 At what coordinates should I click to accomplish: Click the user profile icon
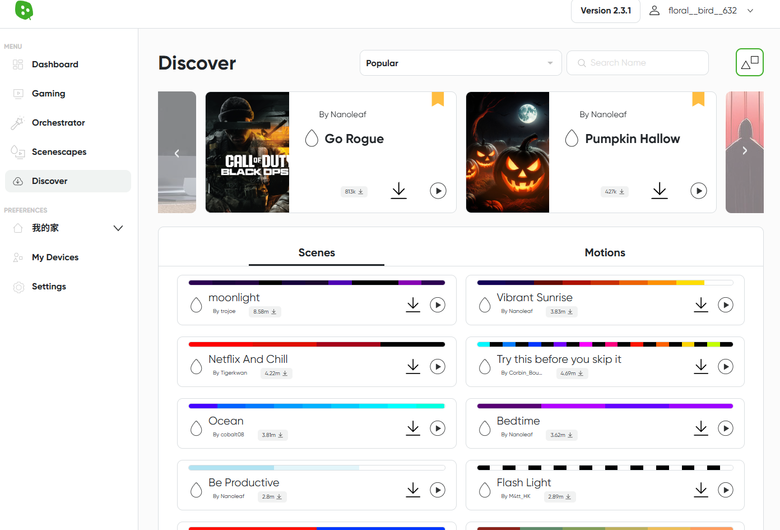pyautogui.click(x=654, y=10)
